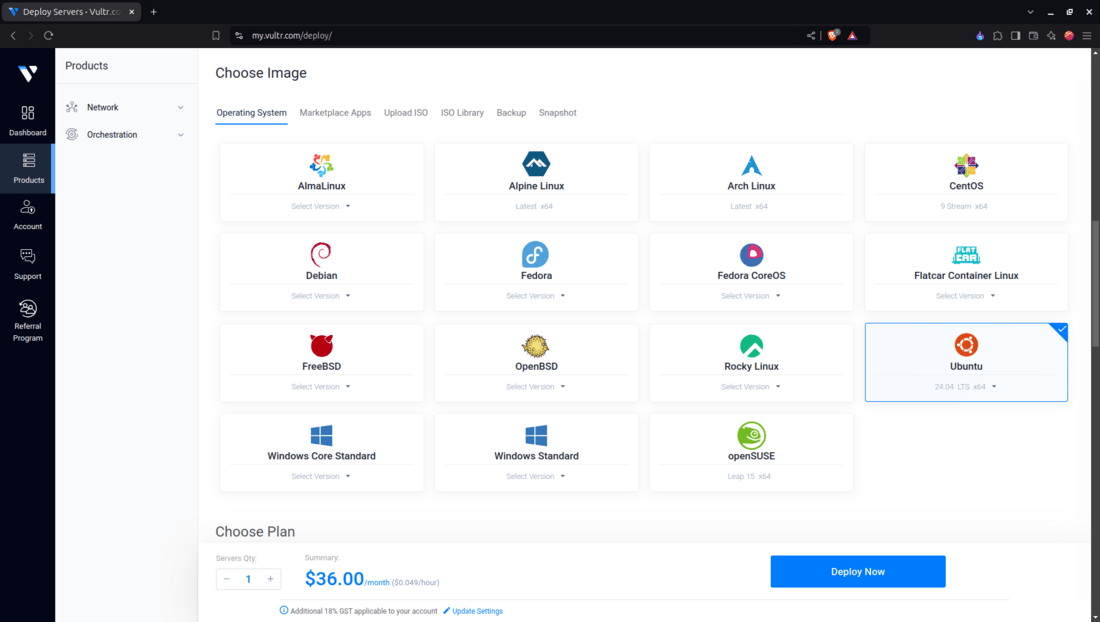This screenshot has height=622, width=1100.
Task: Open a new browser tab
Action: coord(154,12)
